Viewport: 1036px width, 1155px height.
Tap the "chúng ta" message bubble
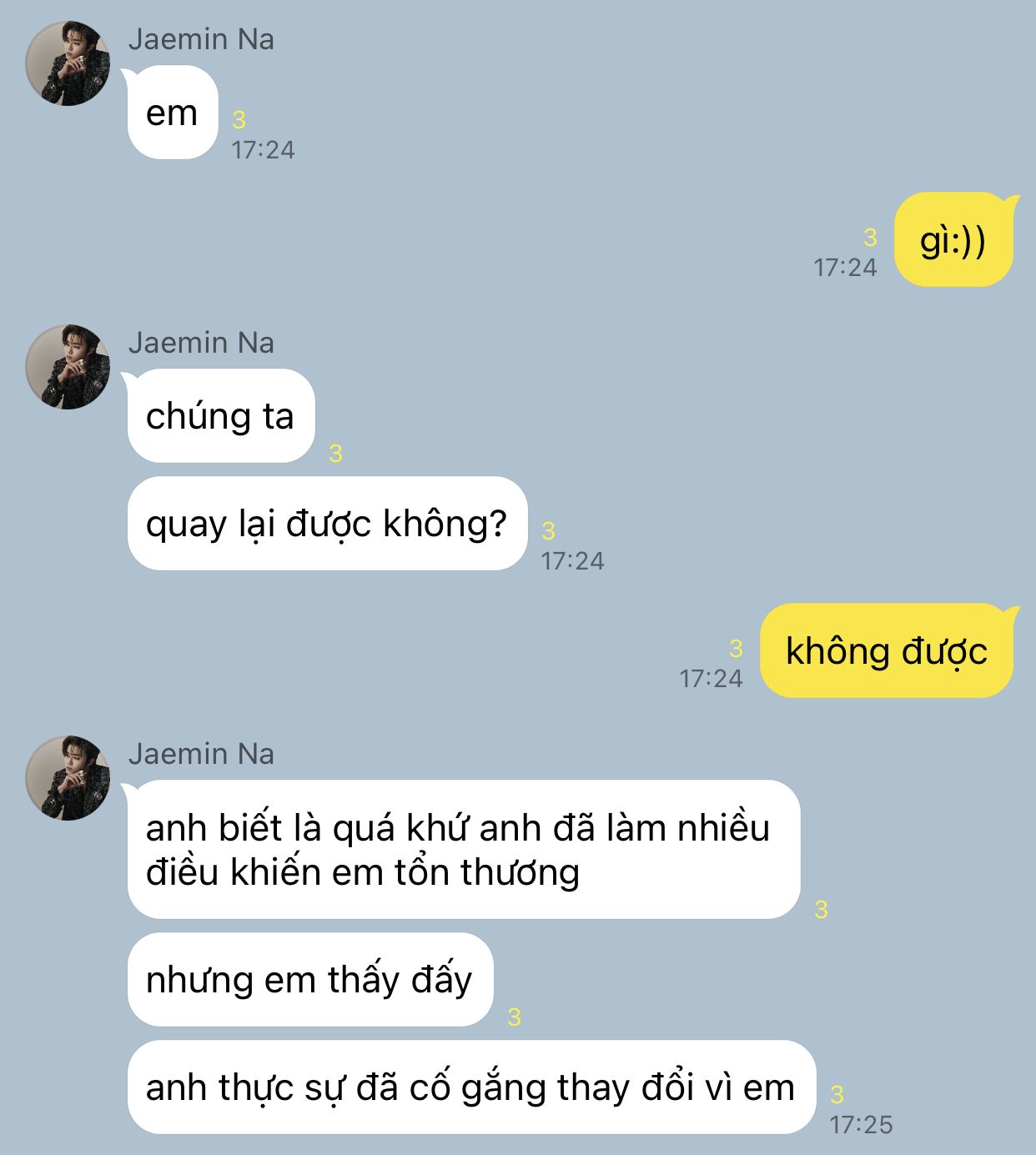tap(221, 415)
